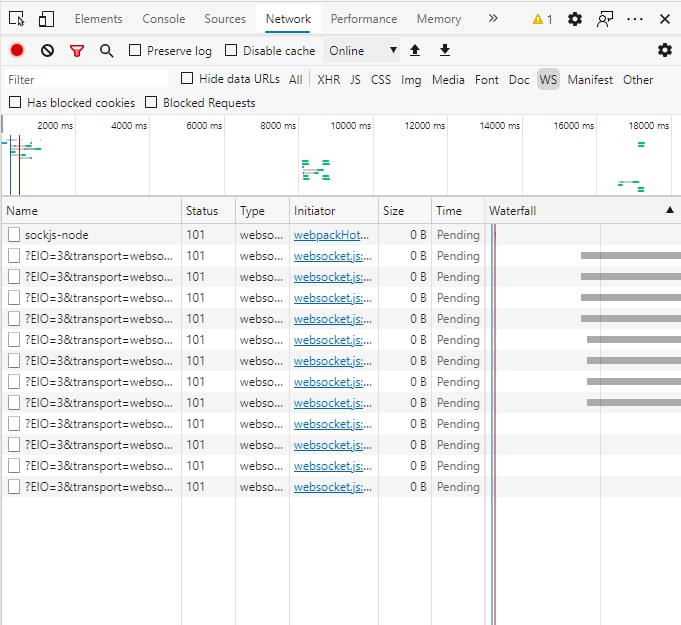Switch to the Console tab
Screen dimensions: 681x625
pyautogui.click(x=163, y=19)
